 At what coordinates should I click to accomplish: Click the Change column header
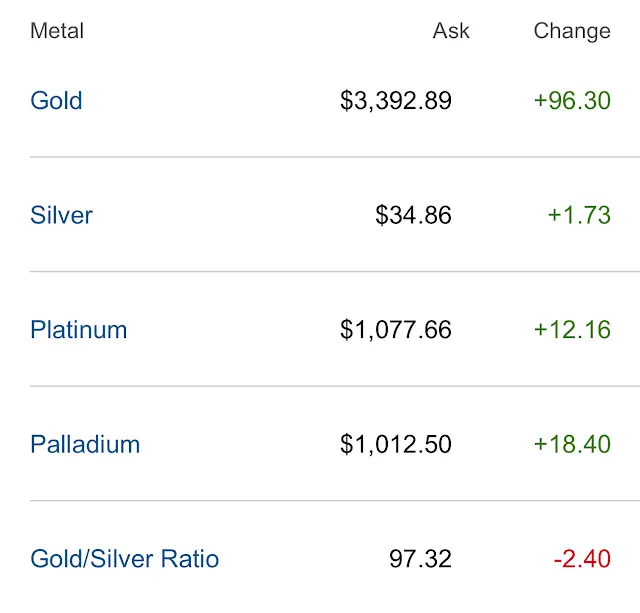point(572,32)
